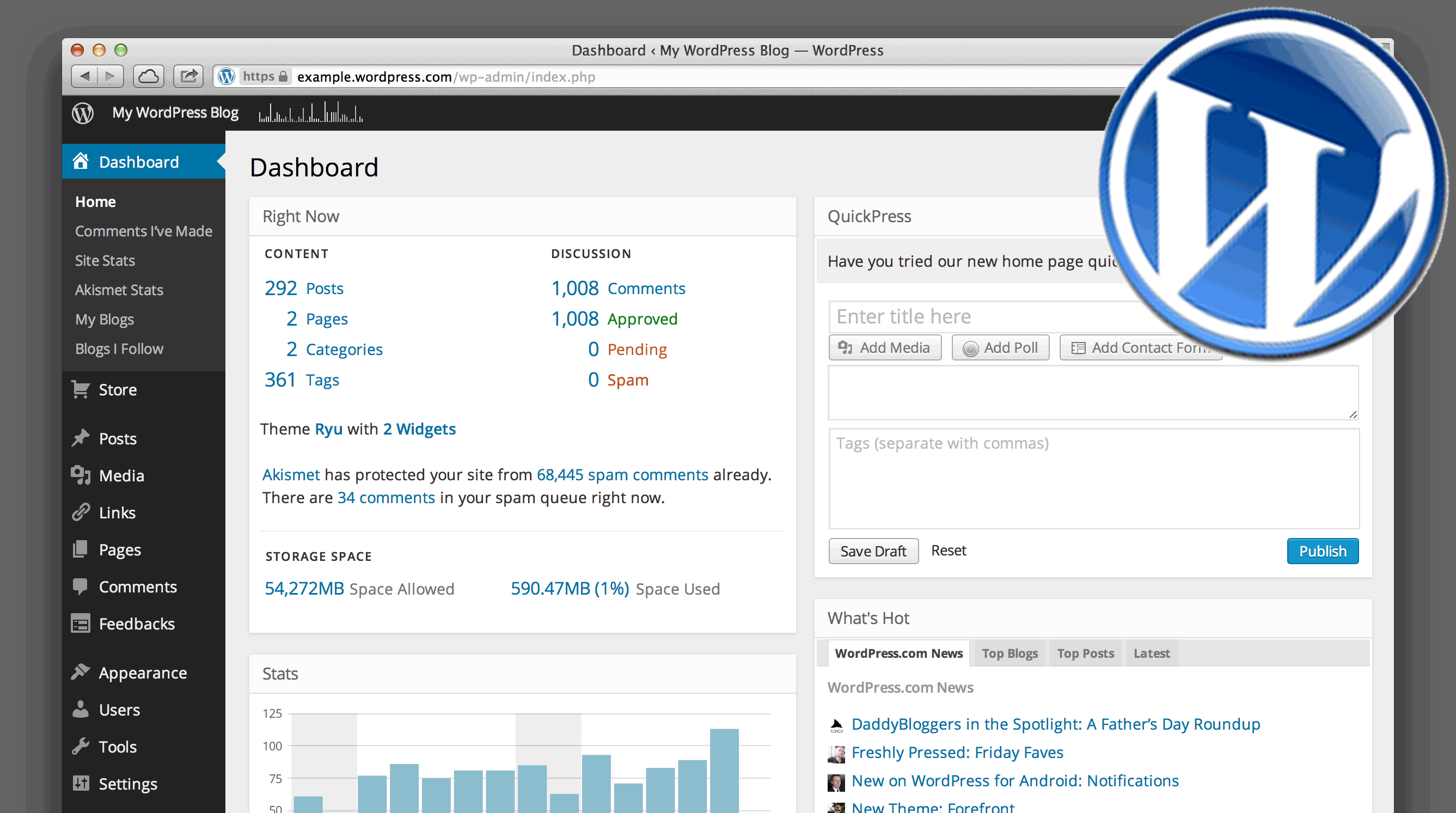Screen dimensions: 1456x813
Task: Select Home in the Dashboard submenu
Action: click(95, 202)
